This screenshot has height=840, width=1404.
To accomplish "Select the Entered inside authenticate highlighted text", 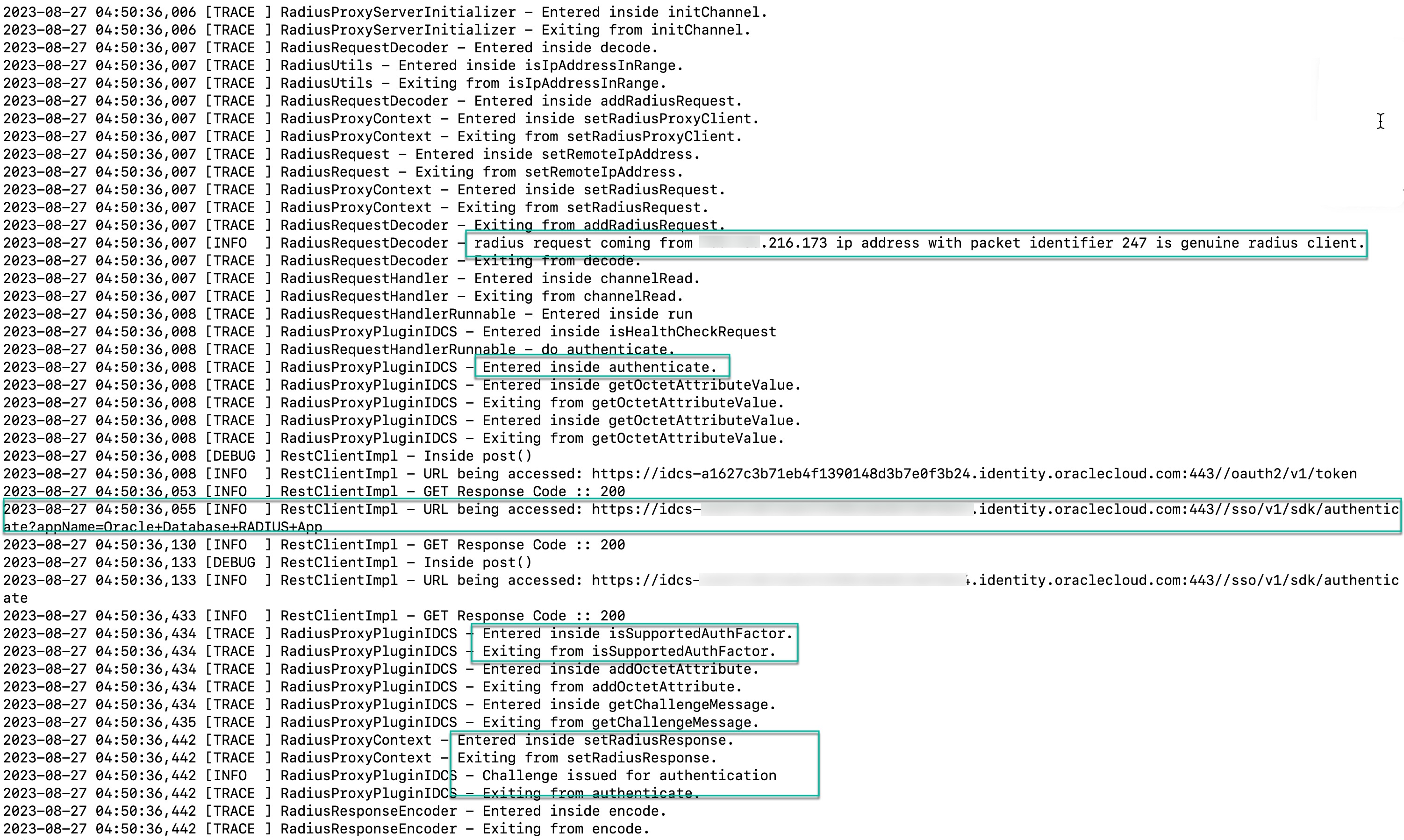I will pyautogui.click(x=600, y=367).
